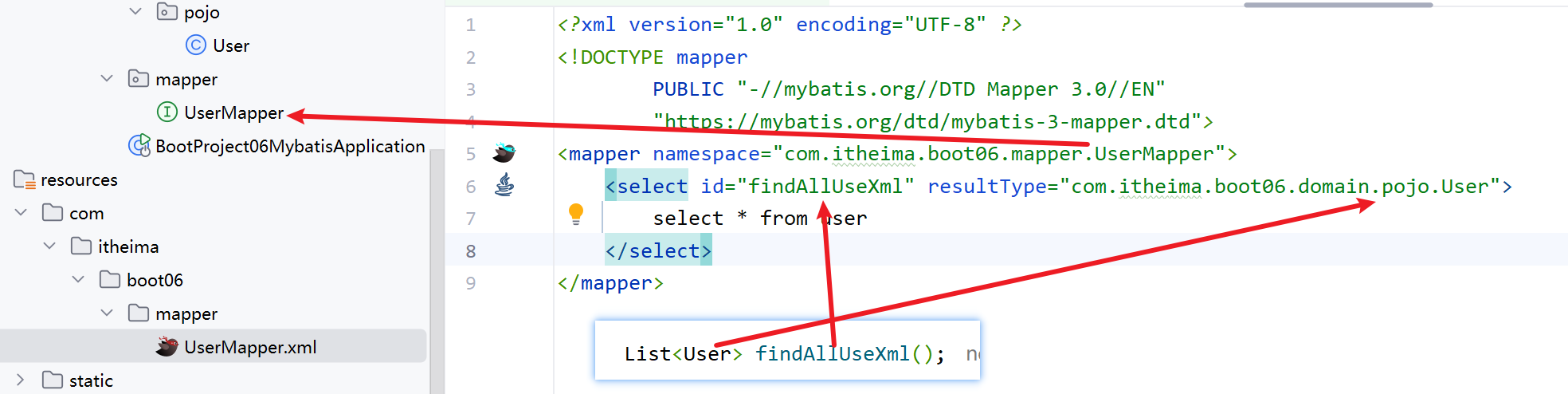Click the mybatis-3-mapper.dtd URL

coord(927,122)
